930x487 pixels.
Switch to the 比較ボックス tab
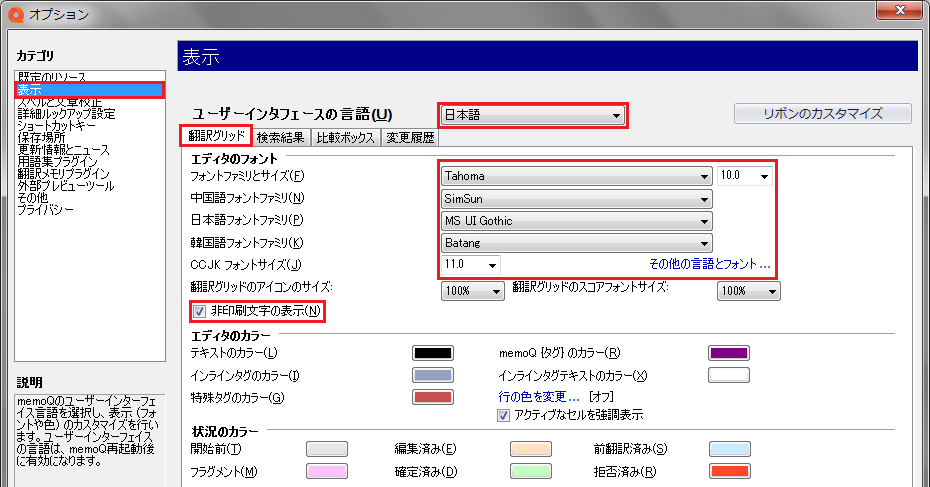pos(345,138)
